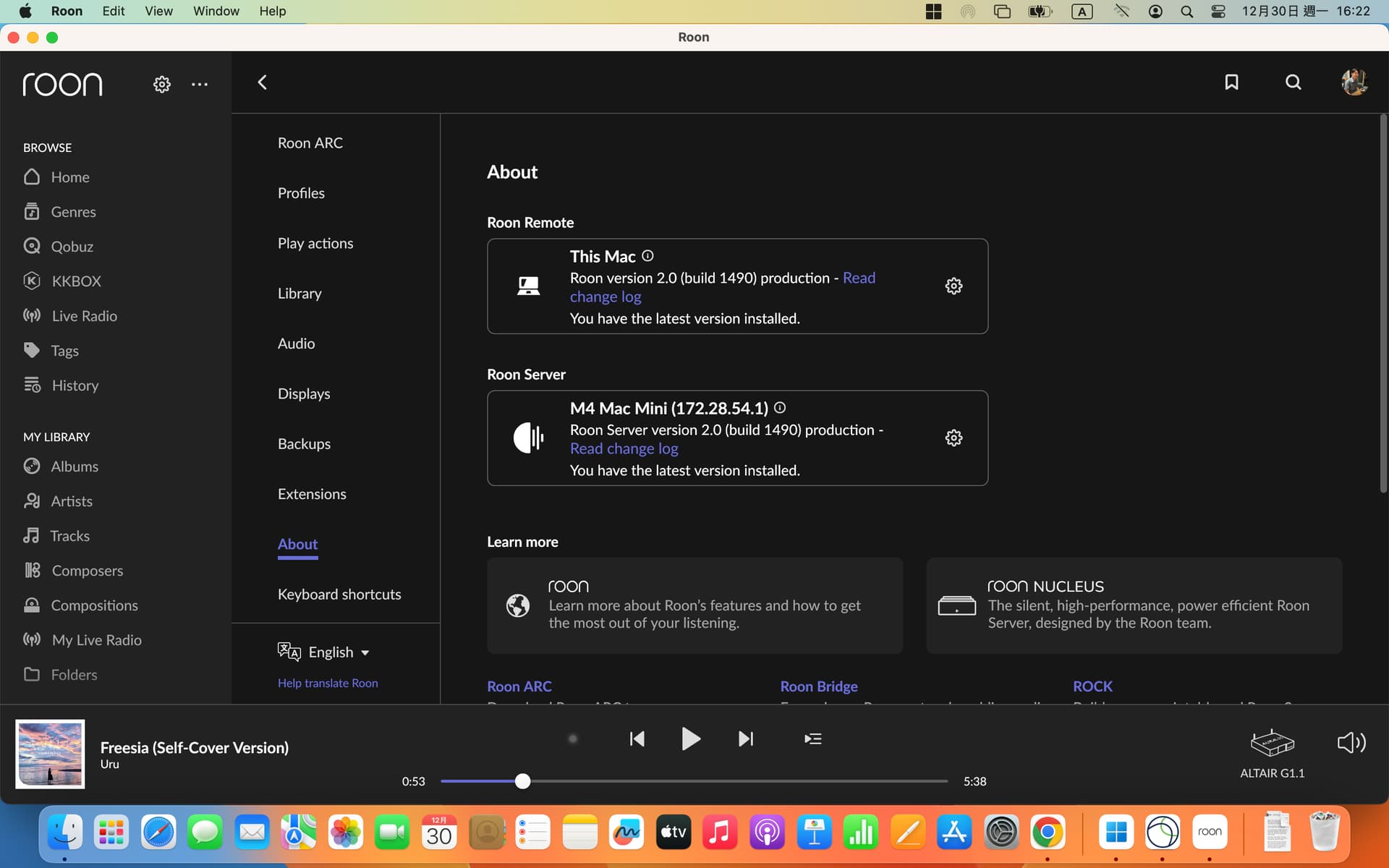Open the ROCK link
The image size is (1389, 868).
point(1092,686)
